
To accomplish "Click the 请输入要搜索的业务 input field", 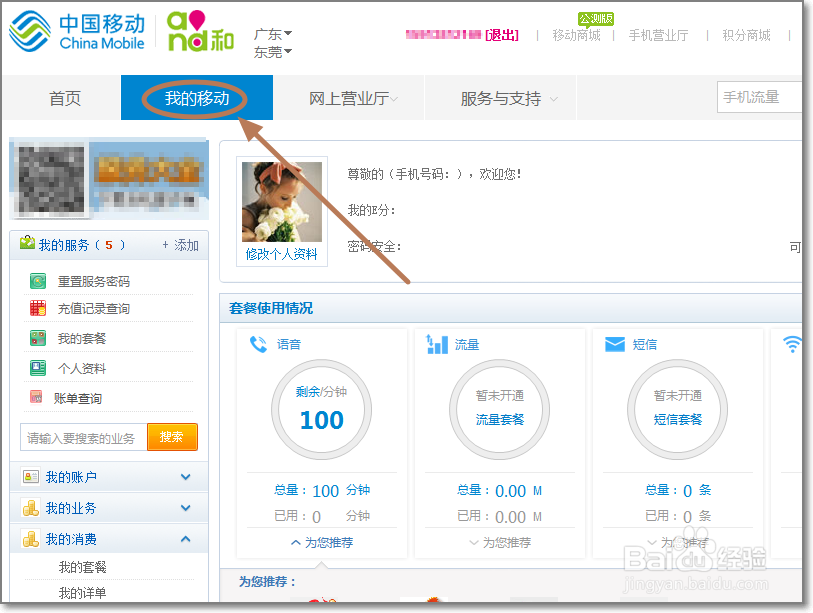I will (x=80, y=437).
